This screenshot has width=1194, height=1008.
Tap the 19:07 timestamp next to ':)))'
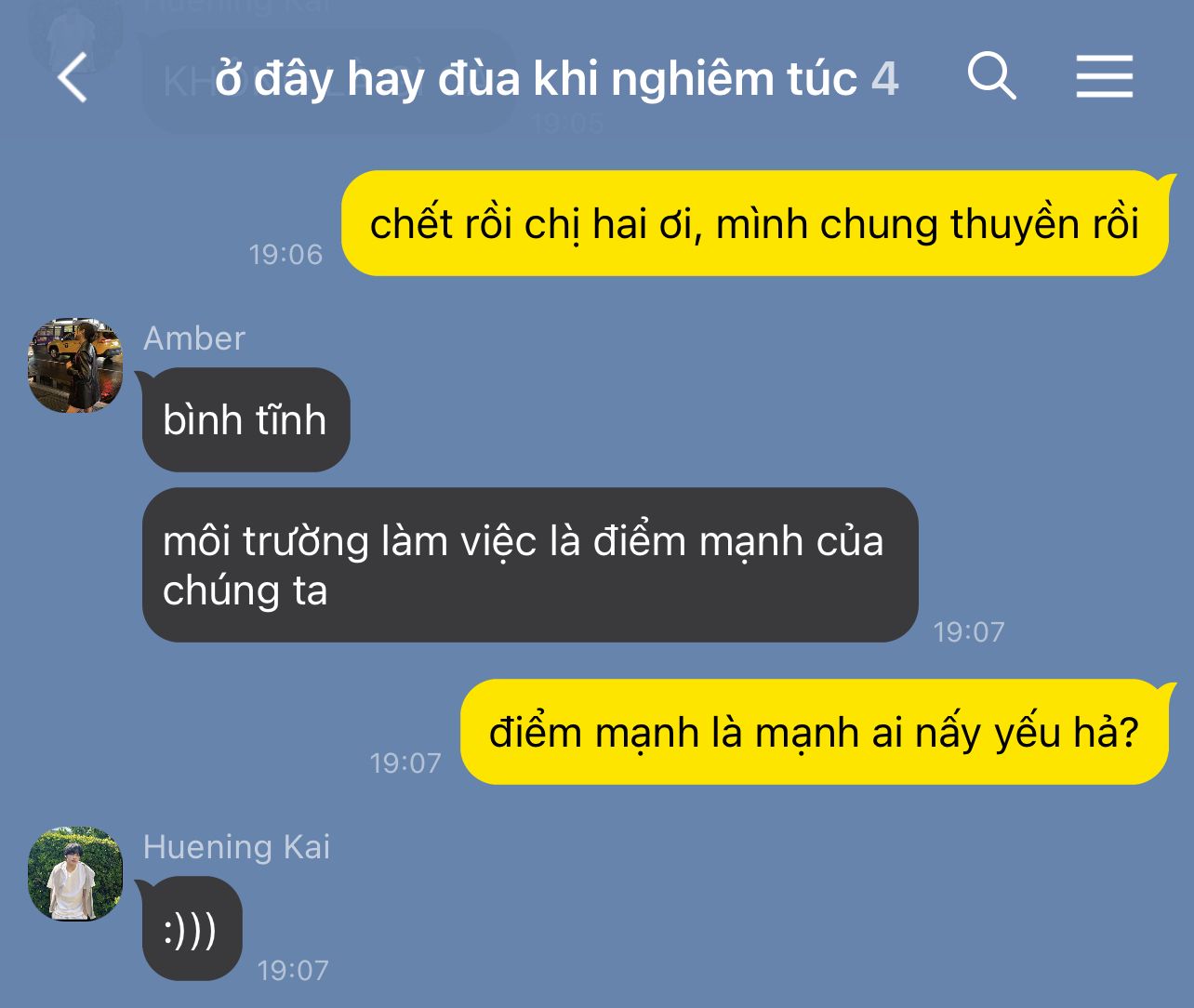pos(293,971)
